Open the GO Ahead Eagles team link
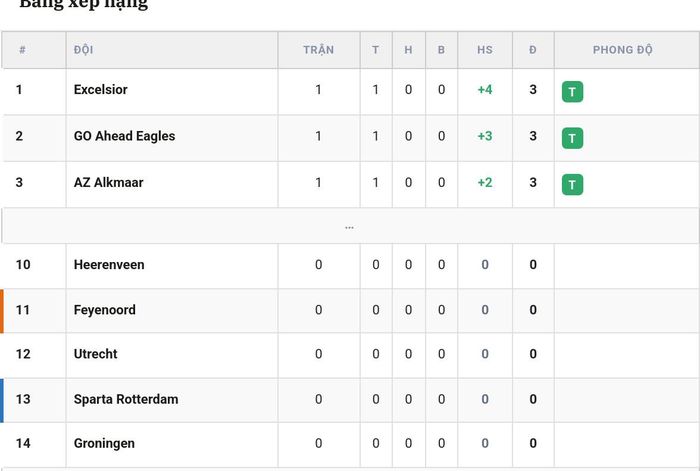Screen dimensions: 700x471 click(x=125, y=136)
